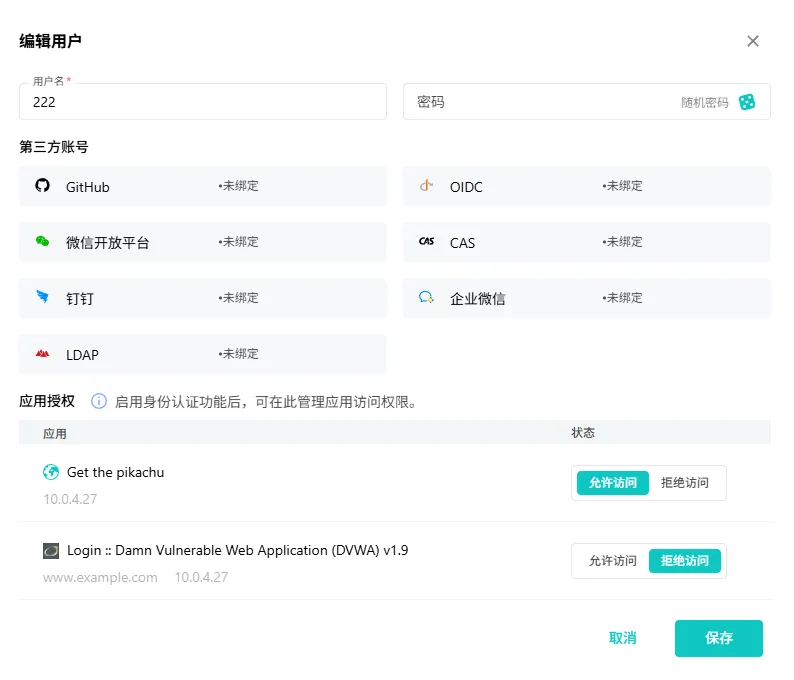Click the 保存 save button

[x=719, y=638]
